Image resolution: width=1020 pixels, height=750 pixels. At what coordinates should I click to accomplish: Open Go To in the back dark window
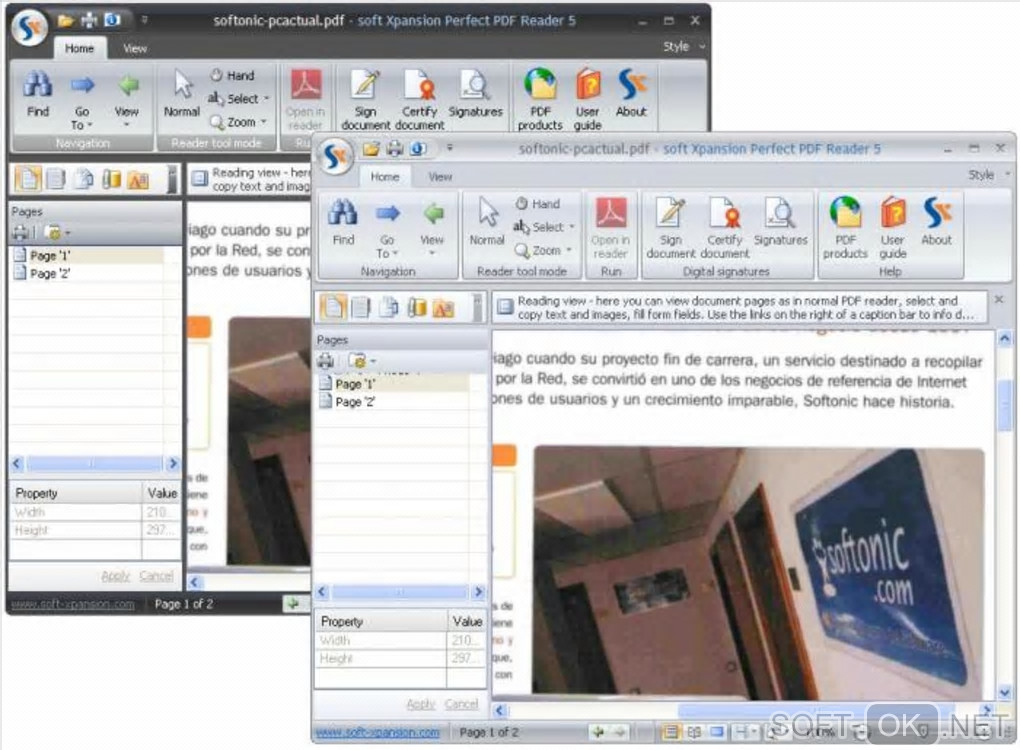[82, 101]
